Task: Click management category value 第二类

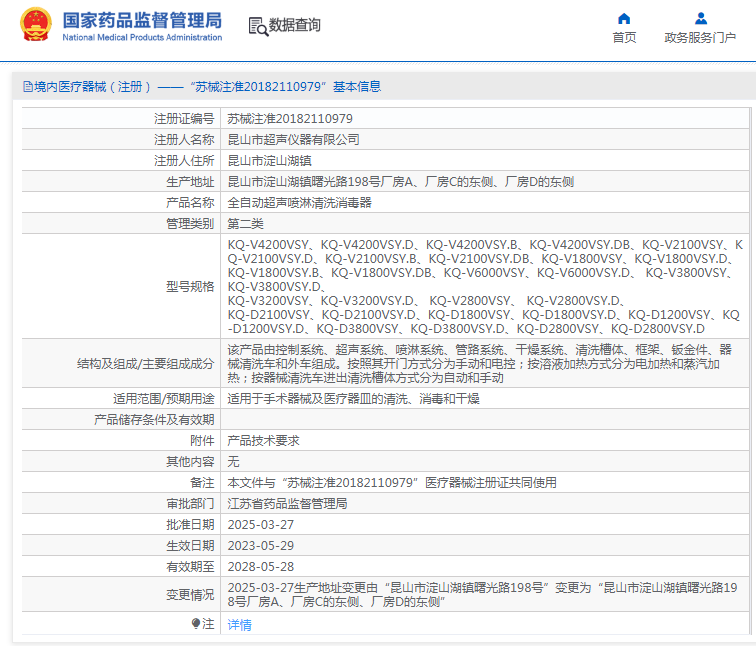Action: [x=247, y=223]
